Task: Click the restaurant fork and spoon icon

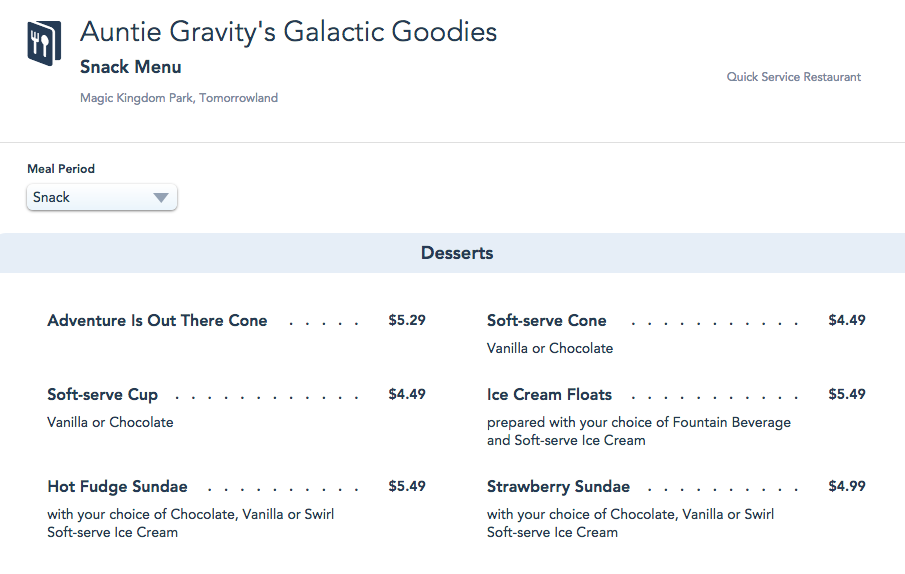Action: click(43, 44)
